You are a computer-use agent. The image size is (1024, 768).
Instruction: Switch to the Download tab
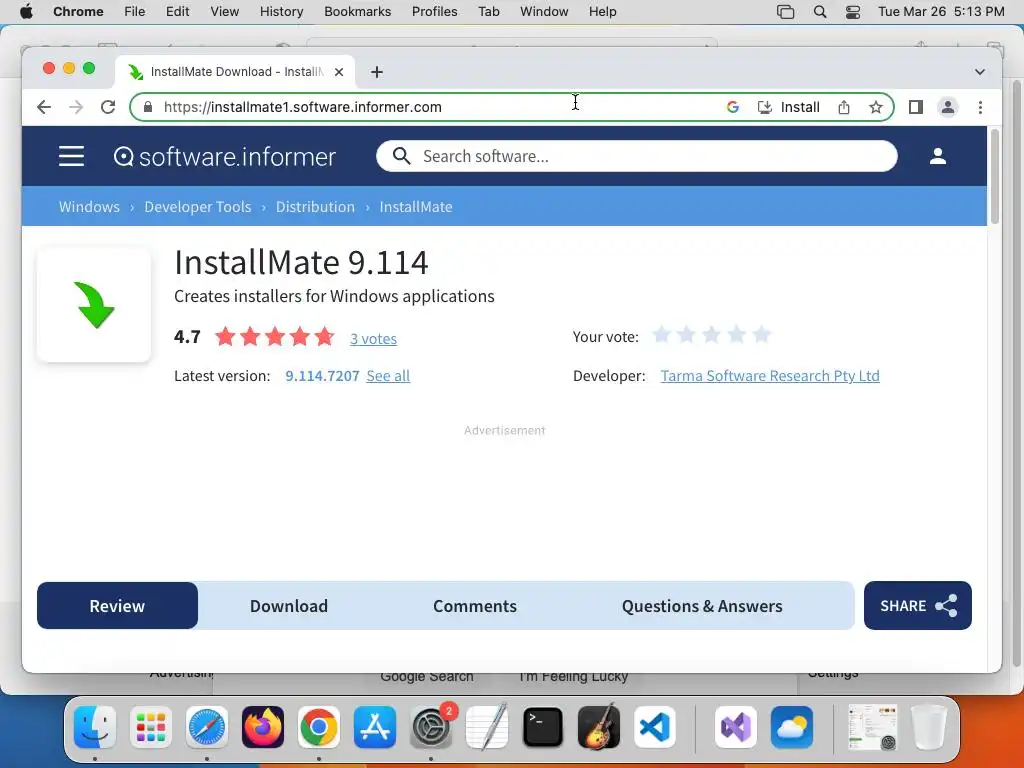click(x=289, y=606)
